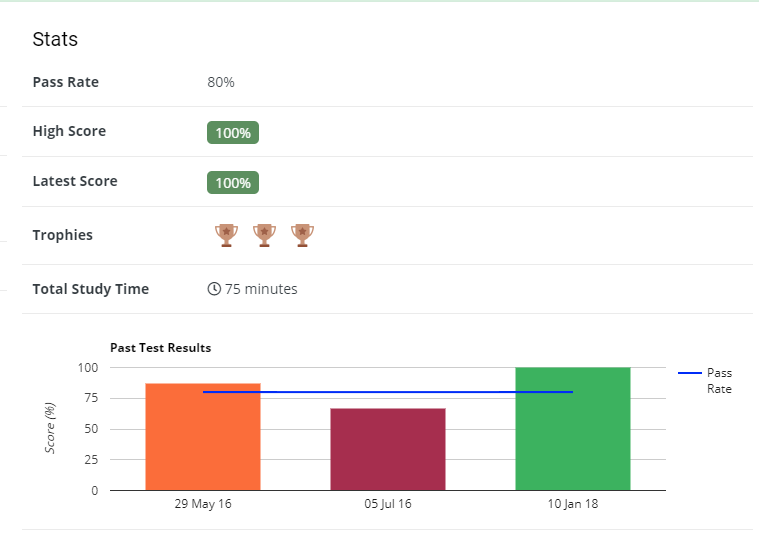Toggle the Pass Rate legend label
Image resolution: width=759 pixels, height=555 pixels.
(x=719, y=380)
